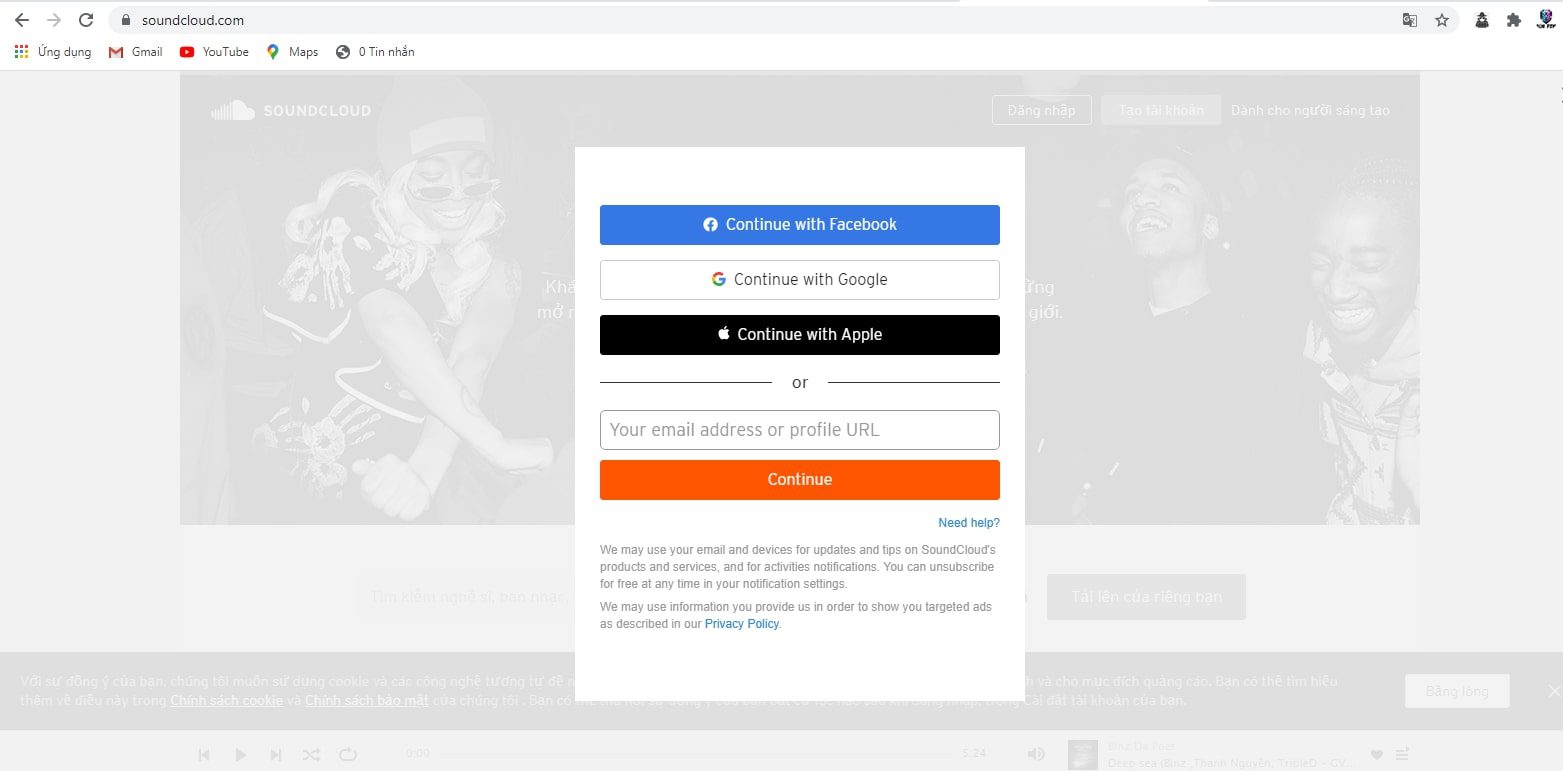Dismiss the cookie banner with X
This screenshot has width=1563, height=771.
pyautogui.click(x=1553, y=691)
